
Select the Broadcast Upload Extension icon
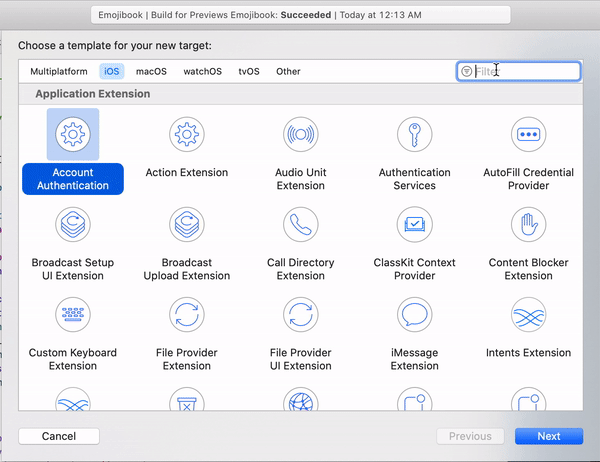(187, 224)
